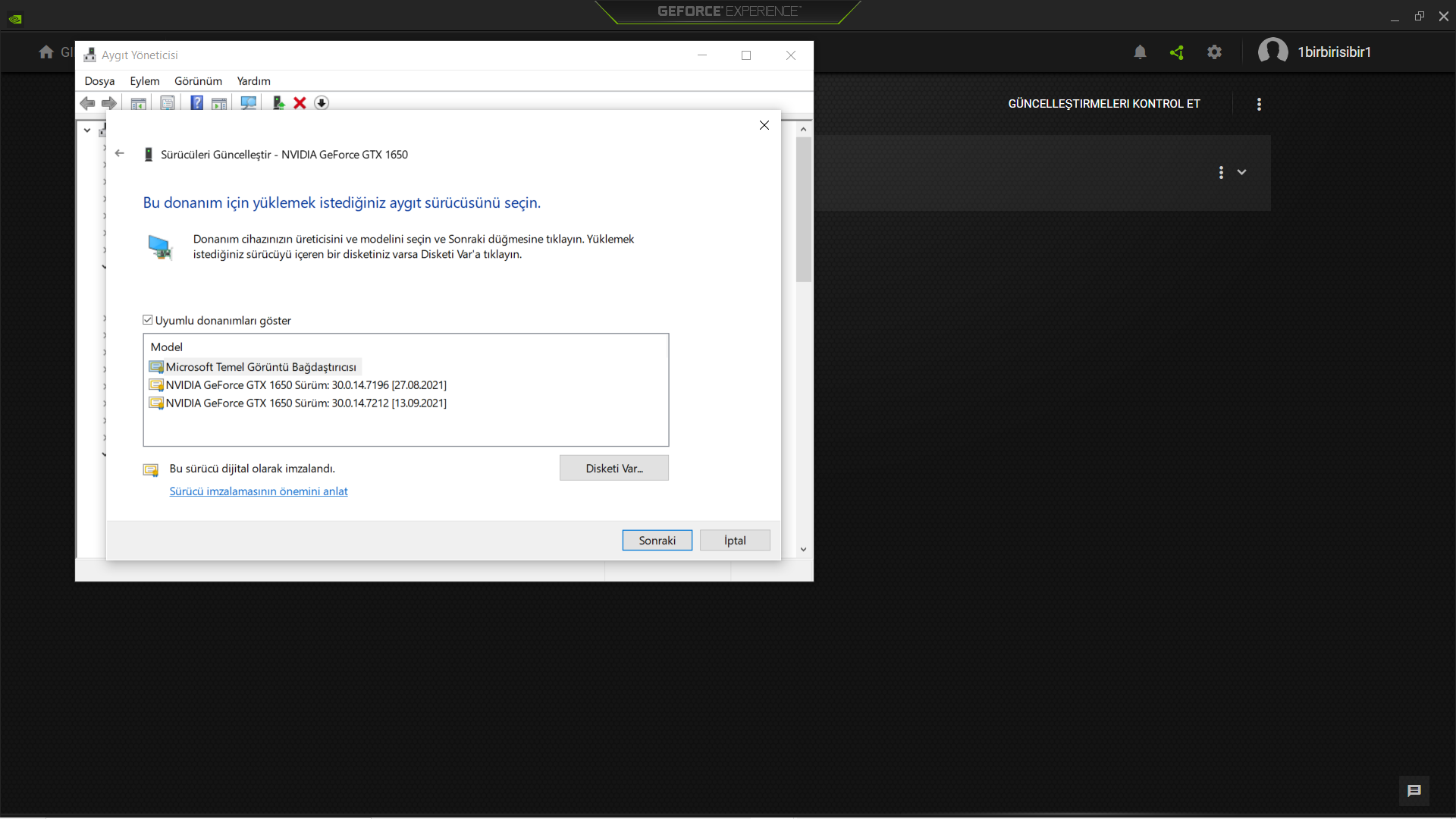Open GeForce notifications bell

pos(1140,52)
